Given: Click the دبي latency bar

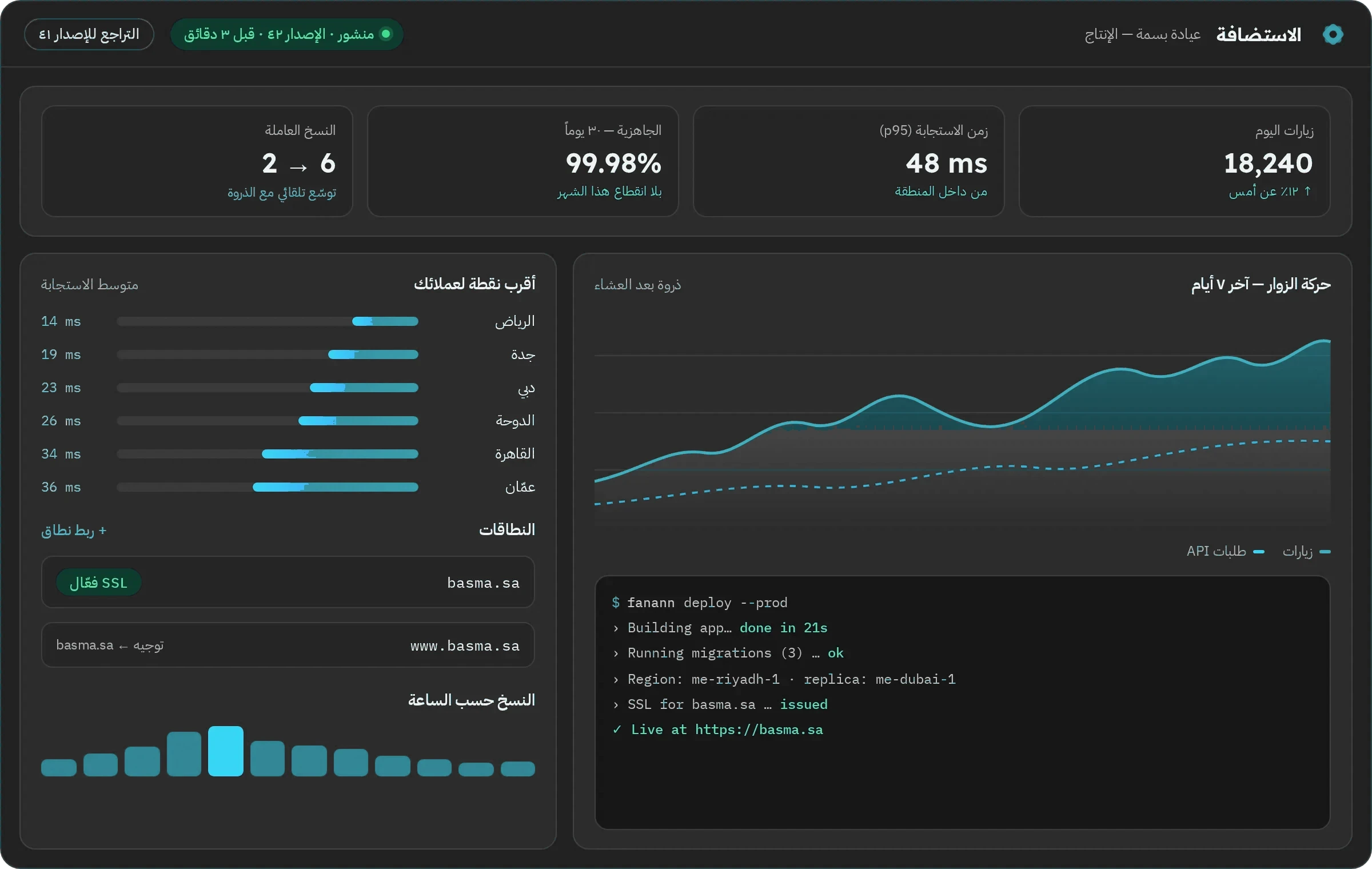Looking at the screenshot, I should pyautogui.click(x=268, y=388).
